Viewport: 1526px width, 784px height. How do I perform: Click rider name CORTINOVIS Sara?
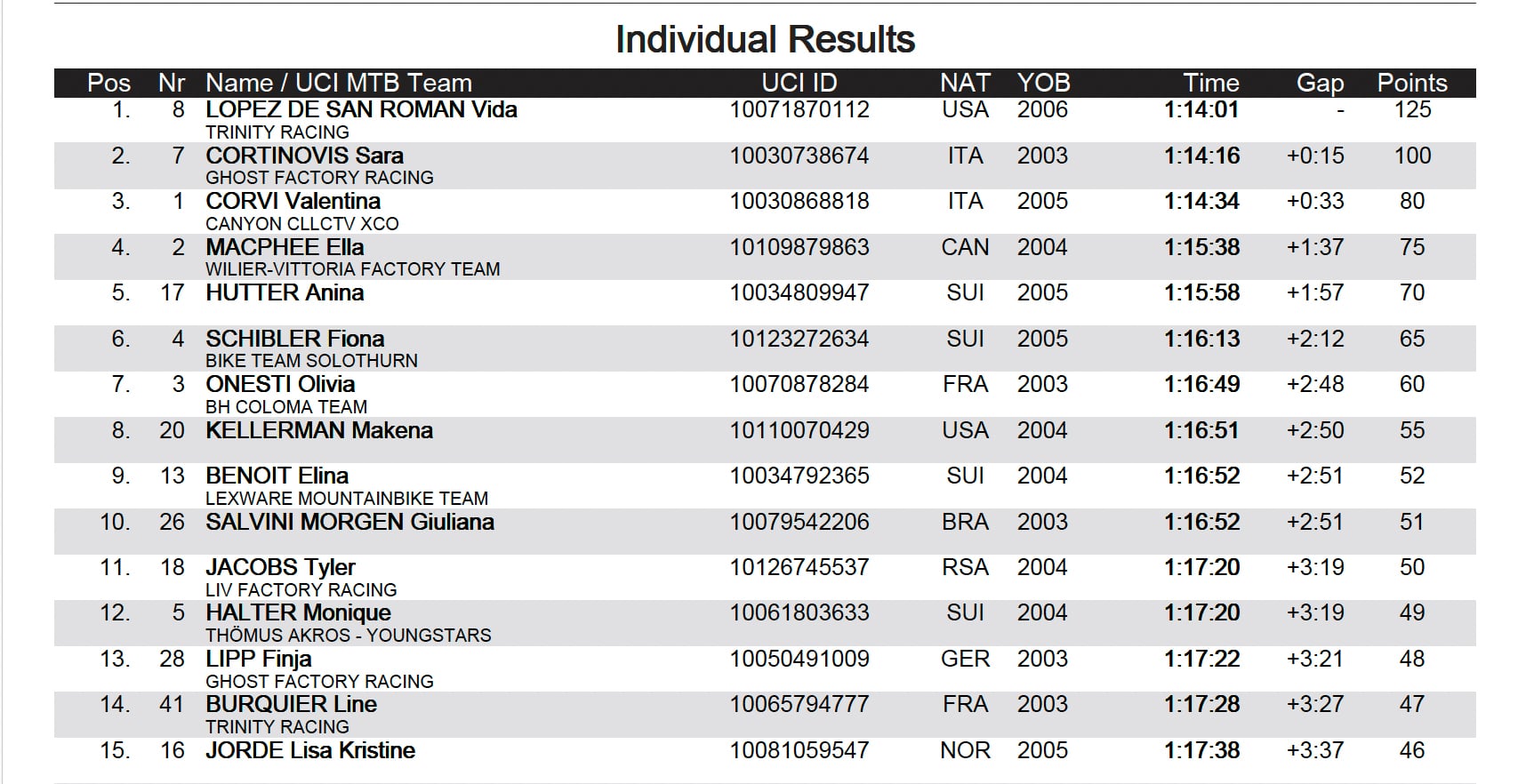304,156
